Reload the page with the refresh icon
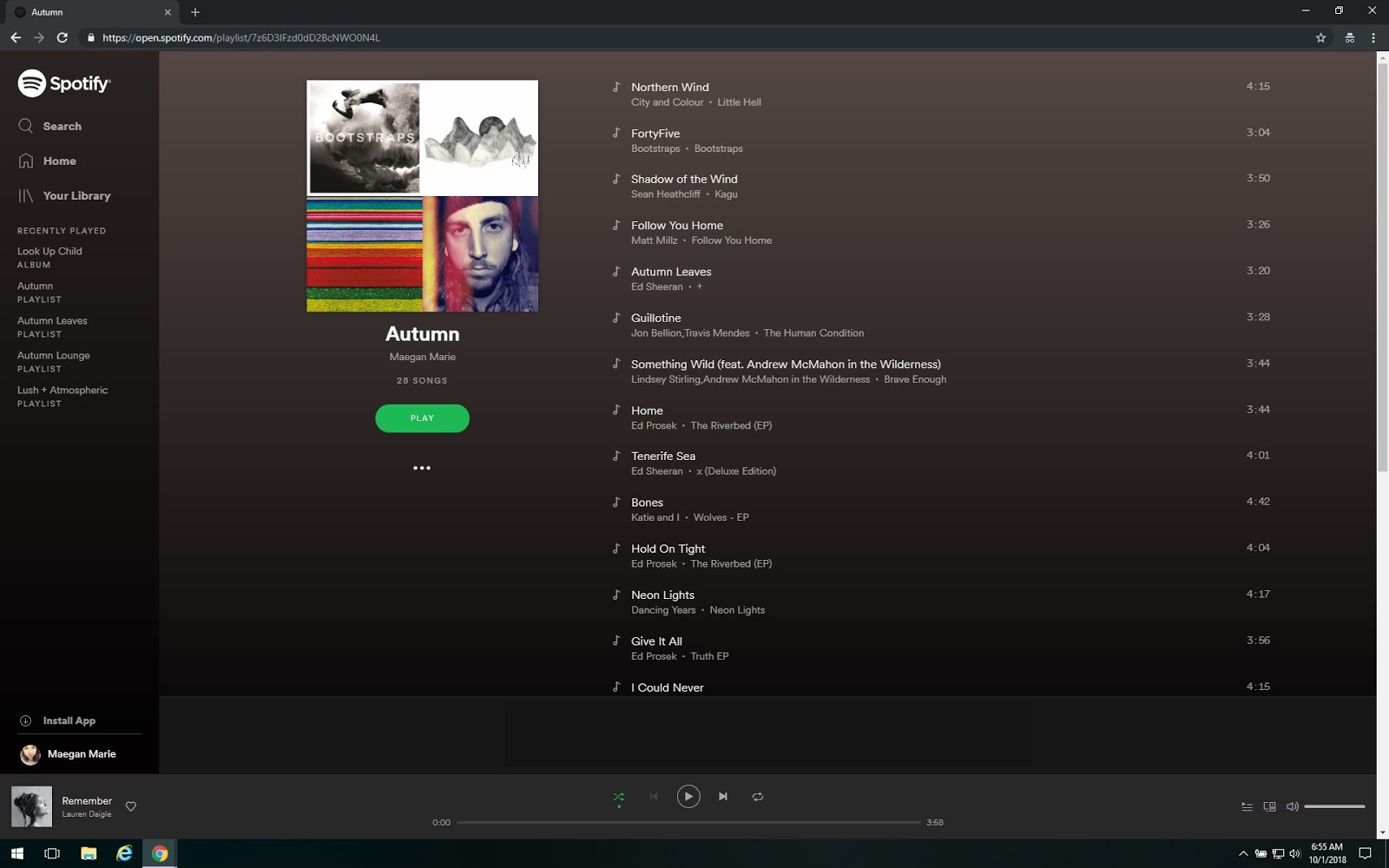The width and height of the screenshot is (1389, 868). [63, 37]
